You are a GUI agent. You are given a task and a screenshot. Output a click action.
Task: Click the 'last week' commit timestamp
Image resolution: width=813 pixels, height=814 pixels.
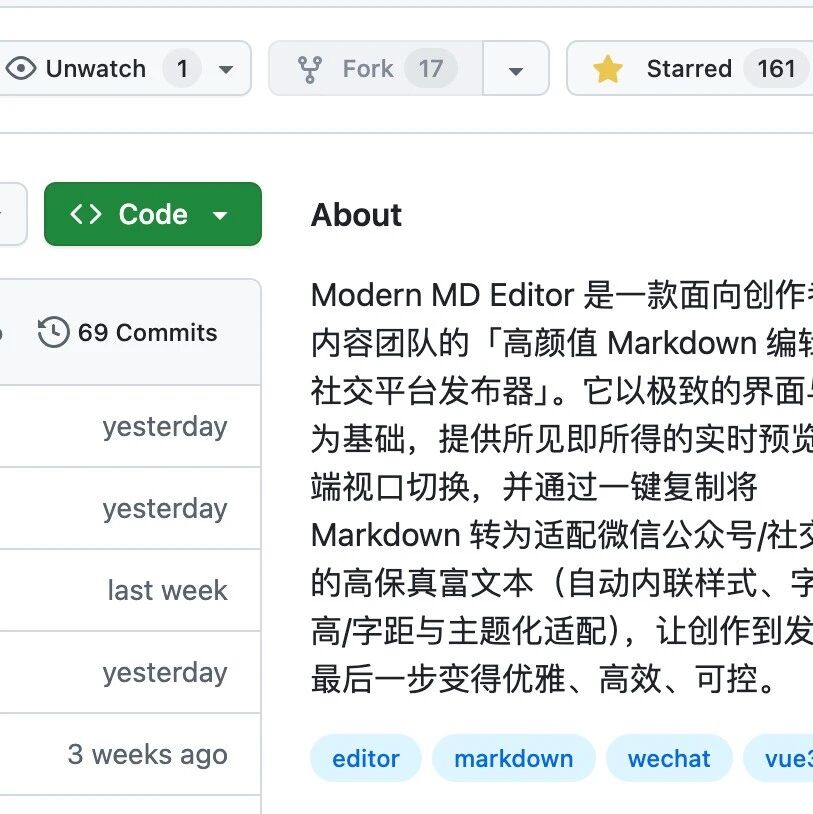[166, 590]
